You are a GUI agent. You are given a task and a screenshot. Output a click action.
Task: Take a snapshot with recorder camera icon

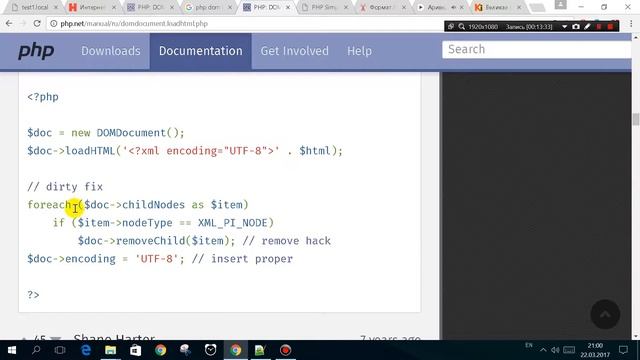(576, 27)
